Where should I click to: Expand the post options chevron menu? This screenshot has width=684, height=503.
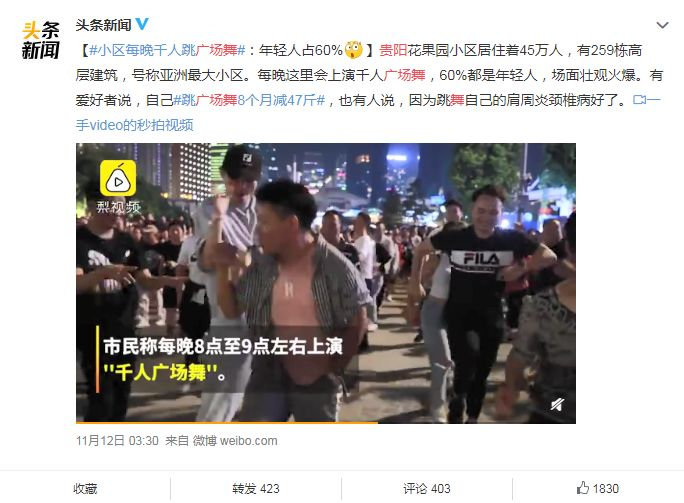click(662, 25)
